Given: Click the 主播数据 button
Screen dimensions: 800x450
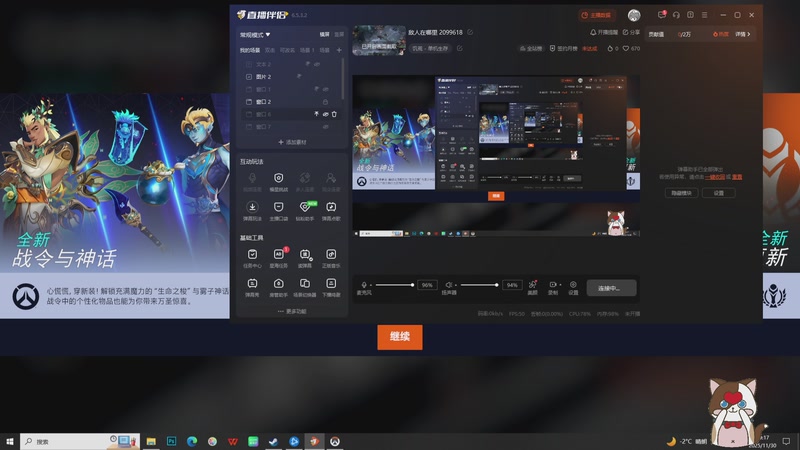Looking at the screenshot, I should [596, 15].
